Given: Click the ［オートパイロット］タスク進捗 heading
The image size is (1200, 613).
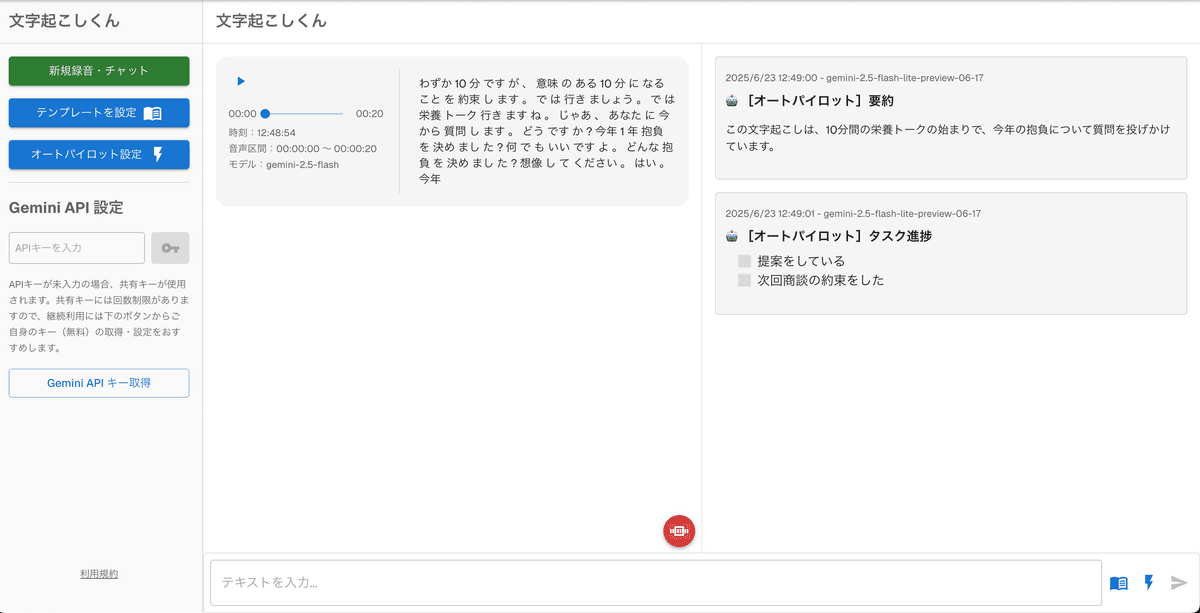Looking at the screenshot, I should click(838, 236).
